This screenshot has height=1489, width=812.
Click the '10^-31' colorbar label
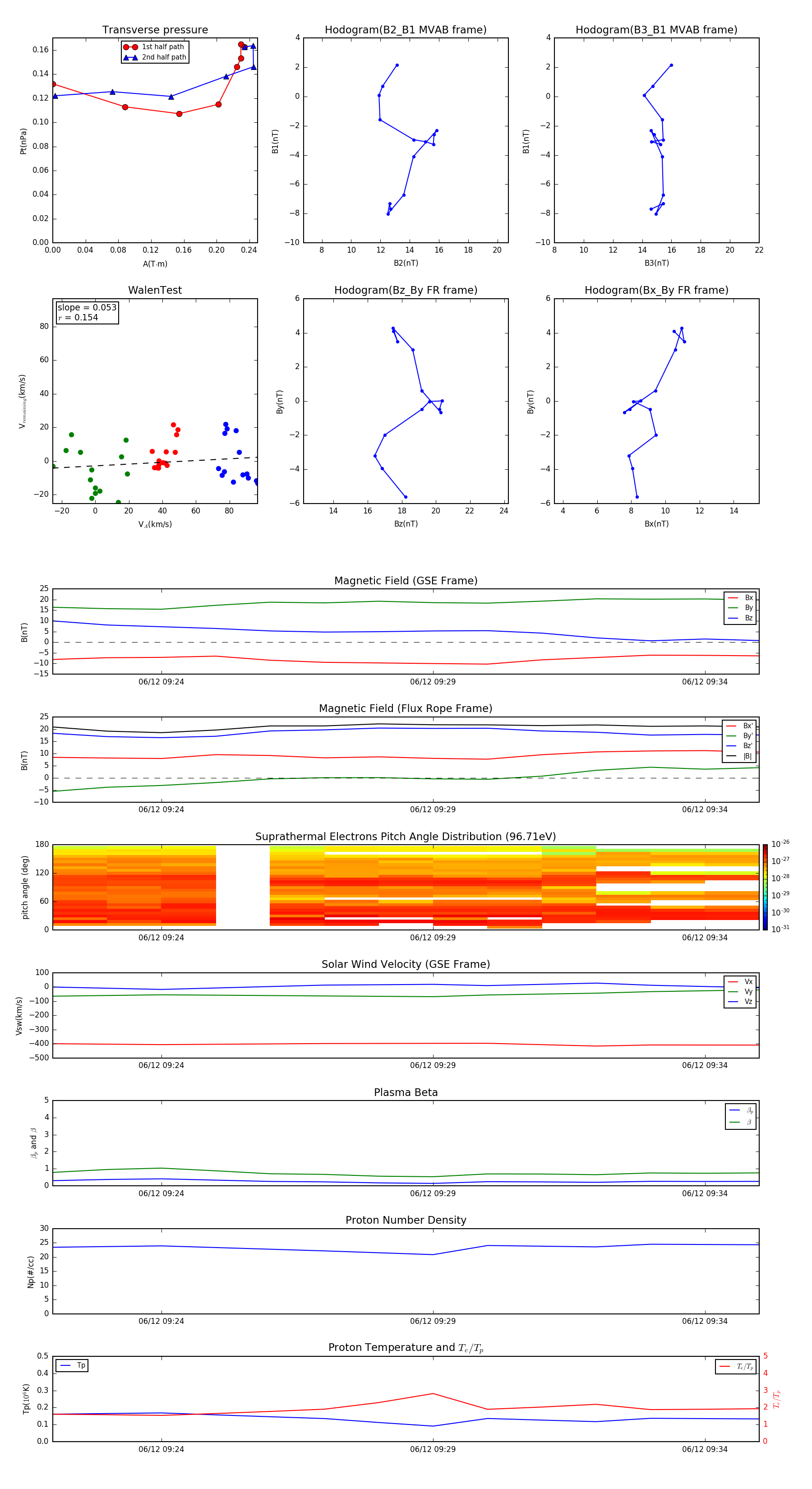tap(780, 929)
